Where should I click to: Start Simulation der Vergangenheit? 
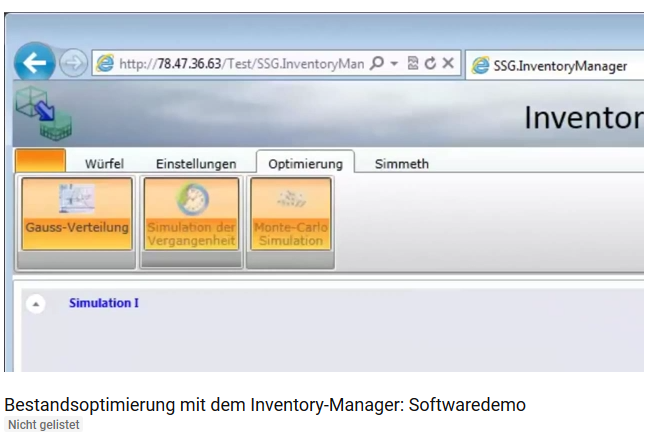[x=192, y=215]
